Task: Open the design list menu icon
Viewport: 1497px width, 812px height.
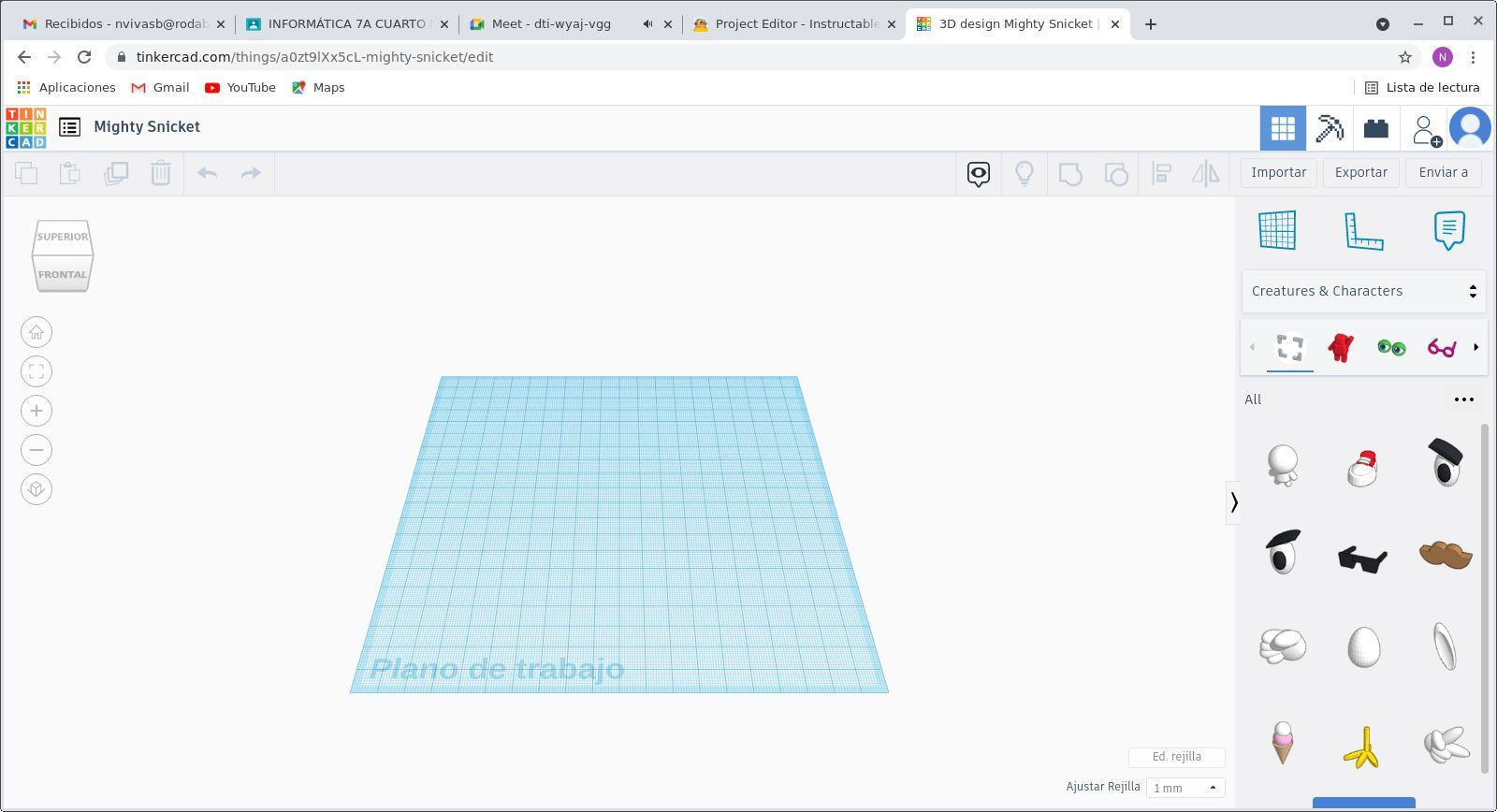Action: (69, 127)
